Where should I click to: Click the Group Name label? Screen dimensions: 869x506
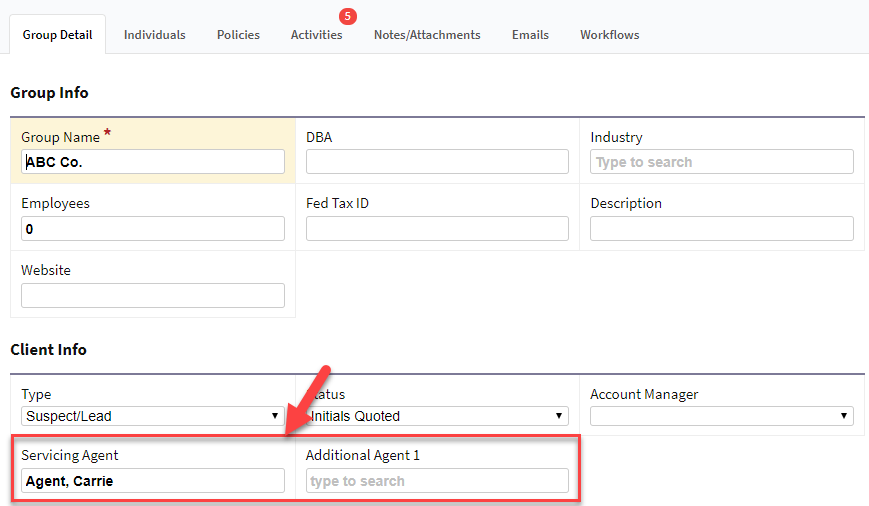60,137
